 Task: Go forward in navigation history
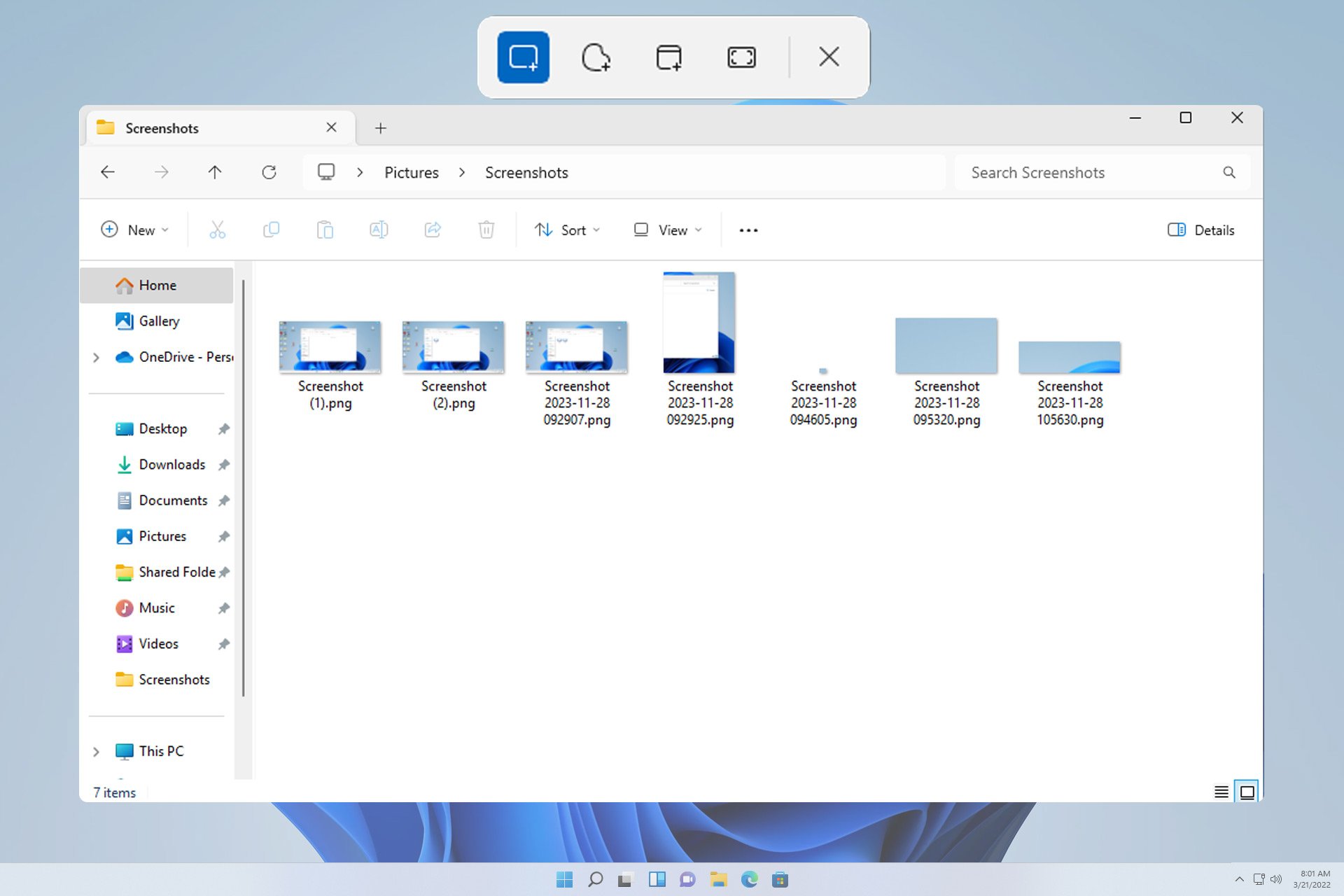click(161, 172)
